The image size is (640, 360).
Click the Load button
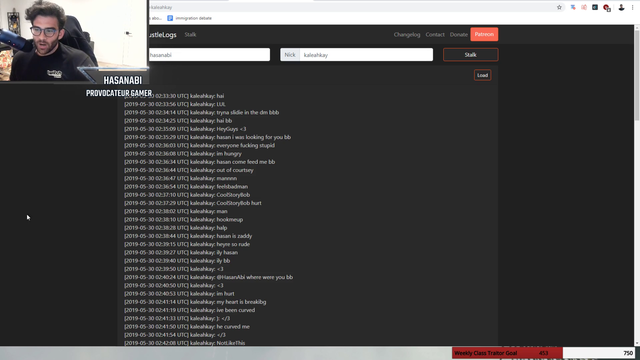[482, 75]
